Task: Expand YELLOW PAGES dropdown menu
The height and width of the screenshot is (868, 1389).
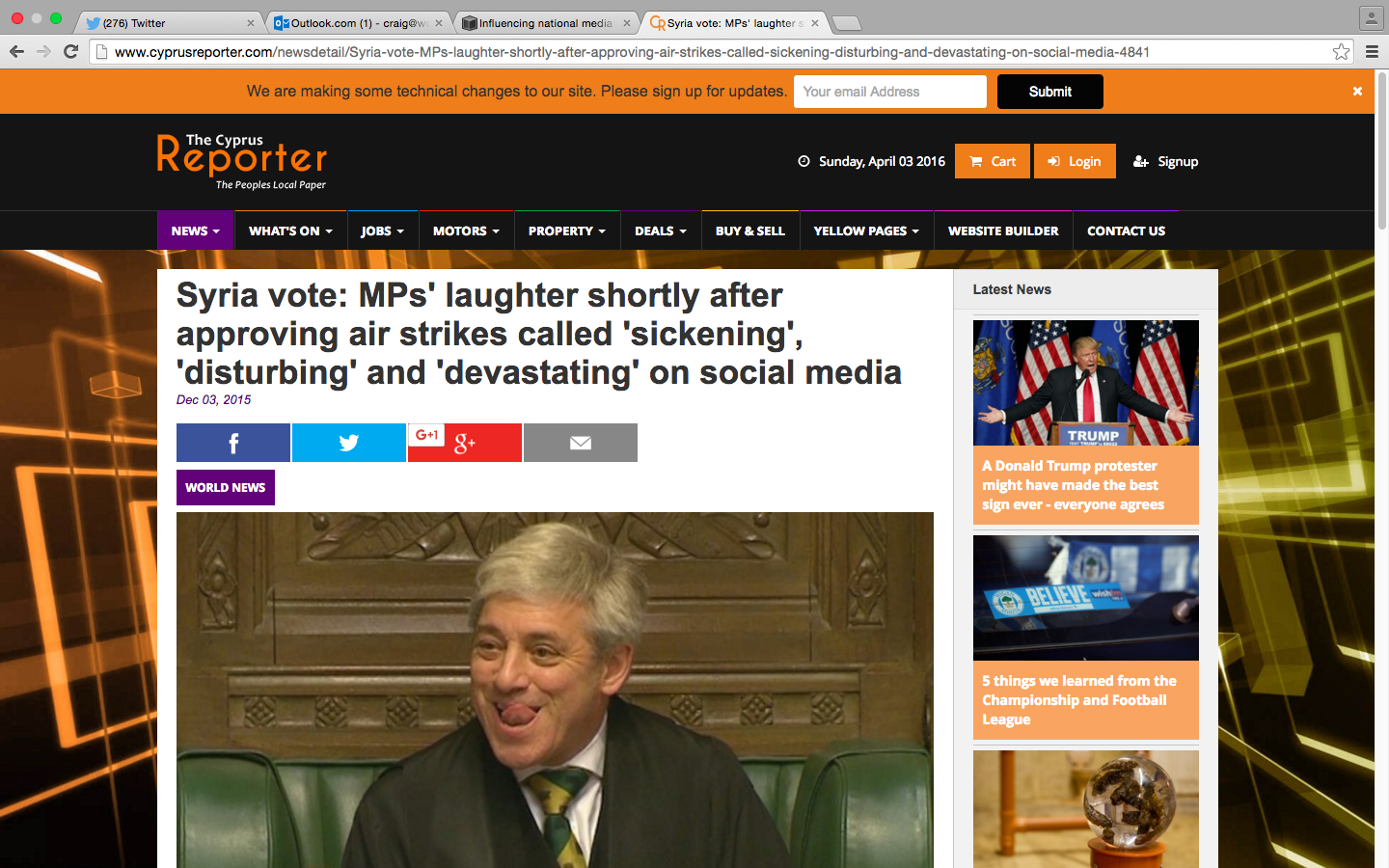Action: point(866,231)
